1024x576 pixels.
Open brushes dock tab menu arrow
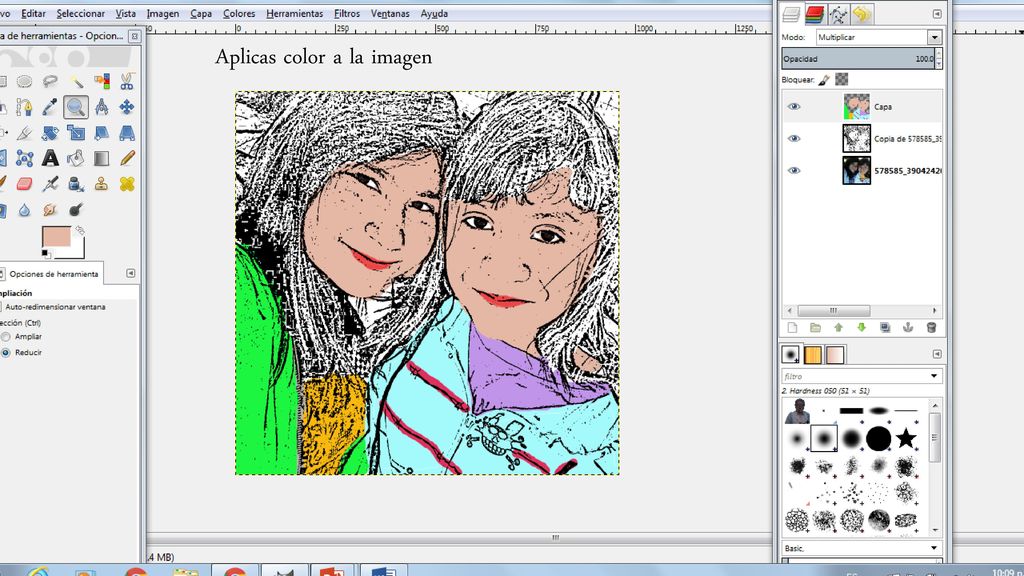937,354
